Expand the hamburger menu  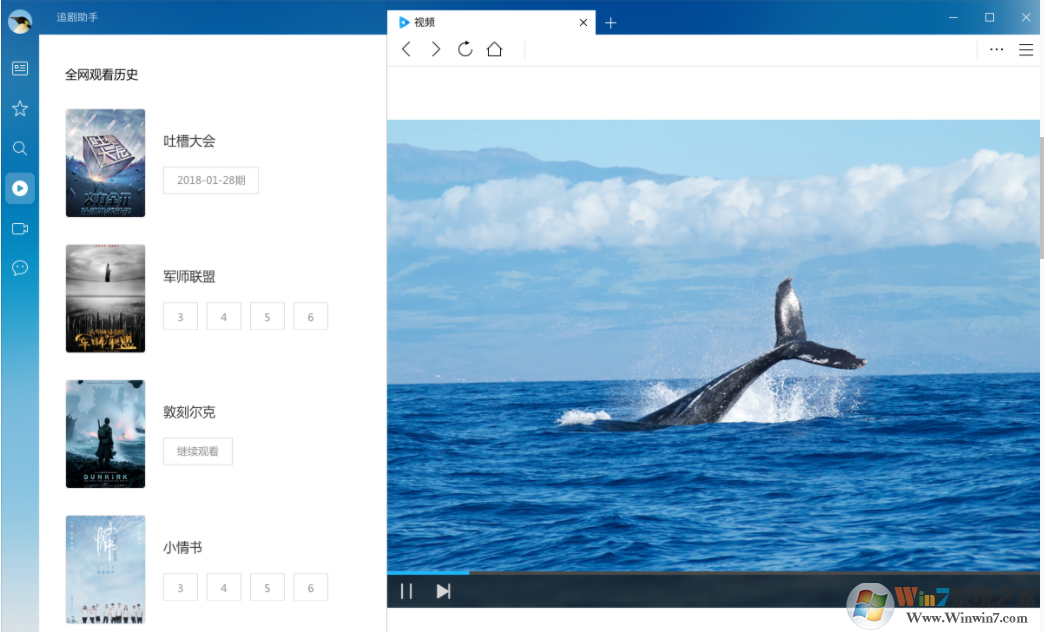1026,49
